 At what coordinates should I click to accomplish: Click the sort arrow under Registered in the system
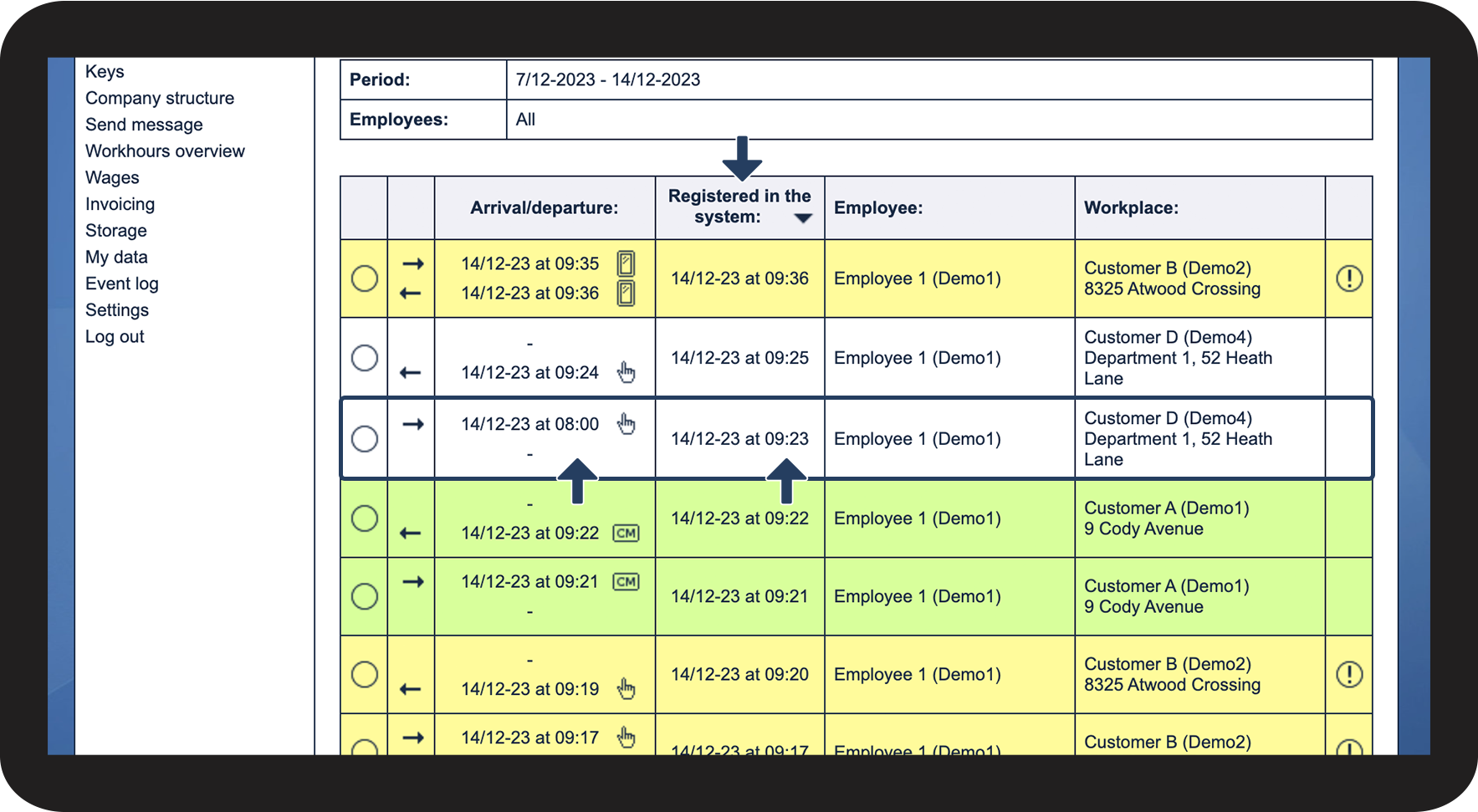(x=803, y=218)
